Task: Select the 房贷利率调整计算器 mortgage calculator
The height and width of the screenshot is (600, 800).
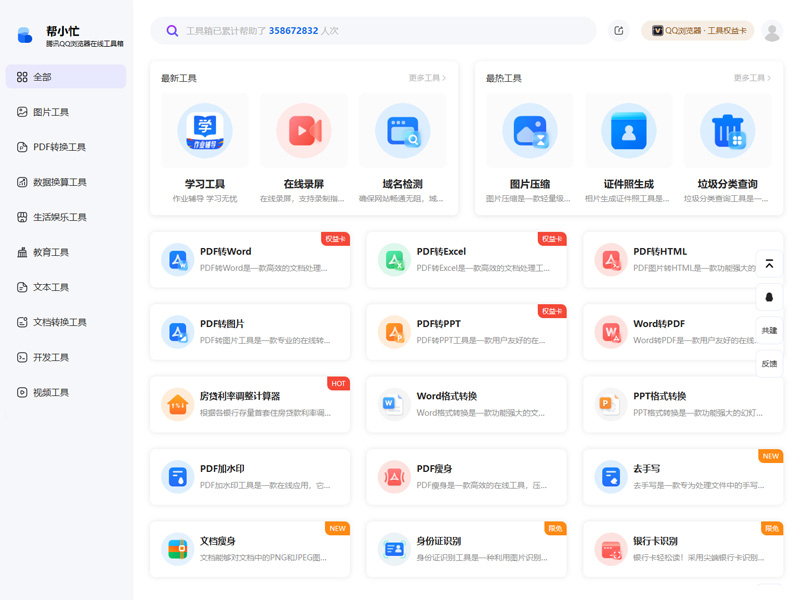Action: [250, 404]
